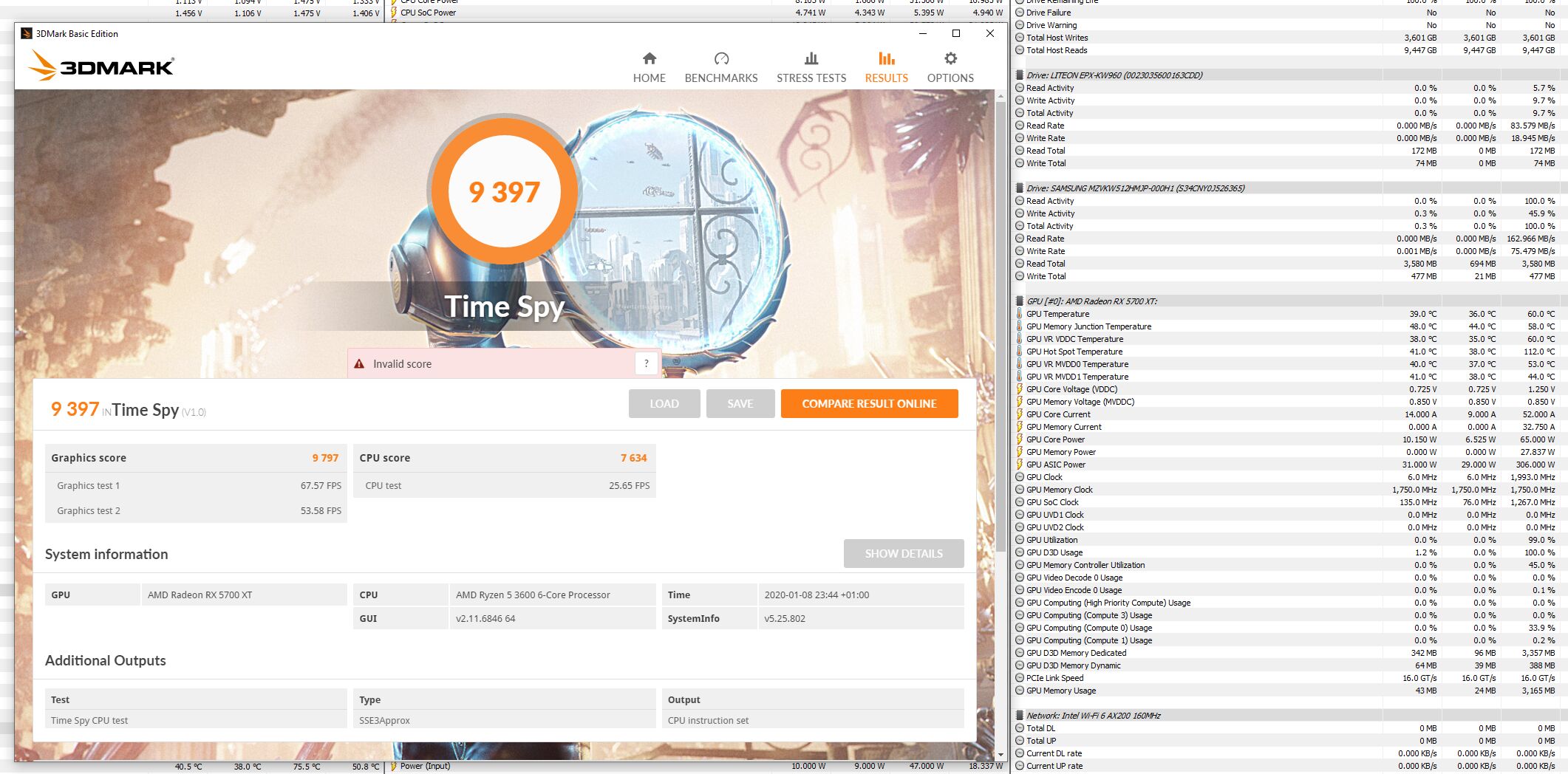Screen dimensions: 1568x774
Task: Click the LOAD button
Action: coord(664,403)
